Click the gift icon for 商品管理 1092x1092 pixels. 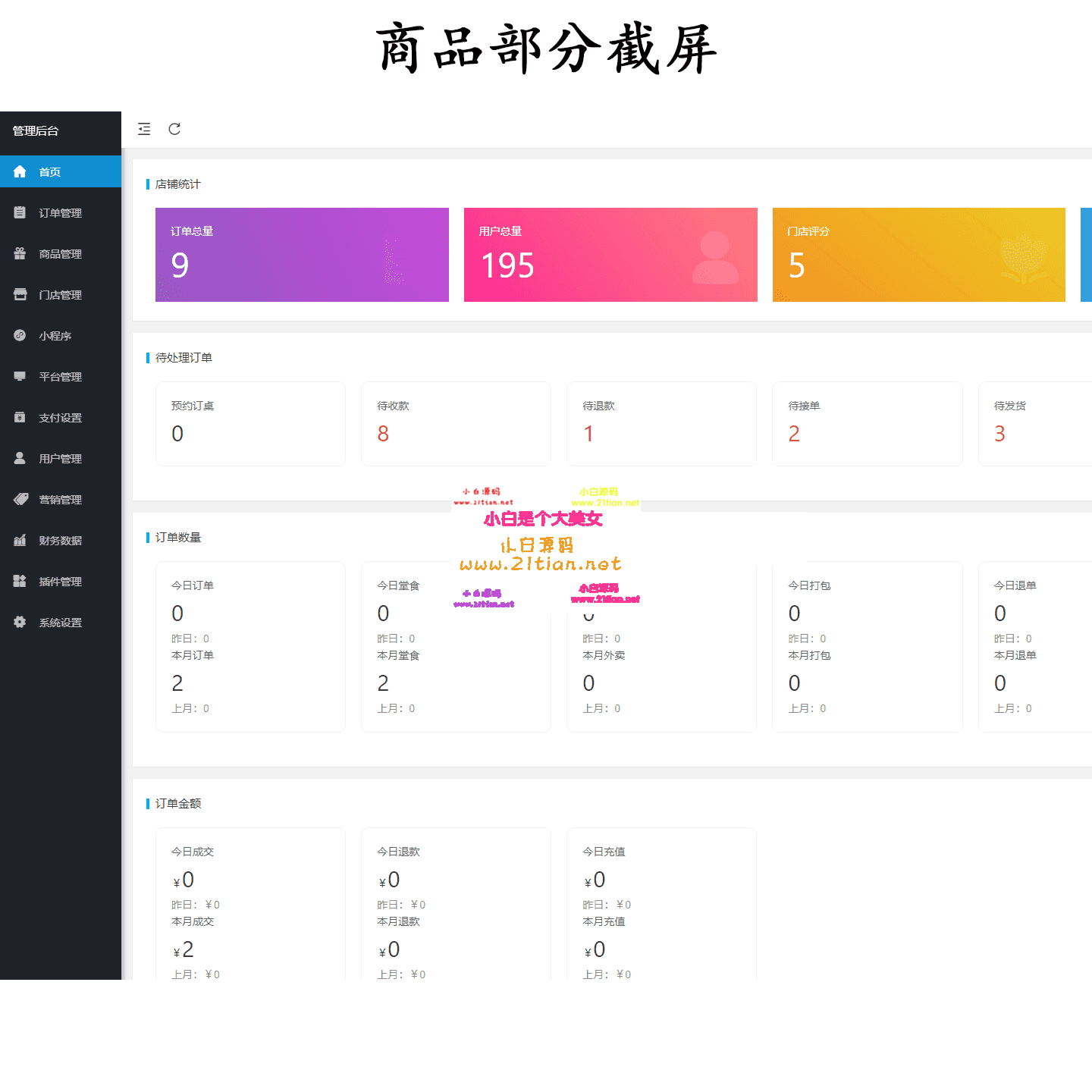pyautogui.click(x=20, y=254)
